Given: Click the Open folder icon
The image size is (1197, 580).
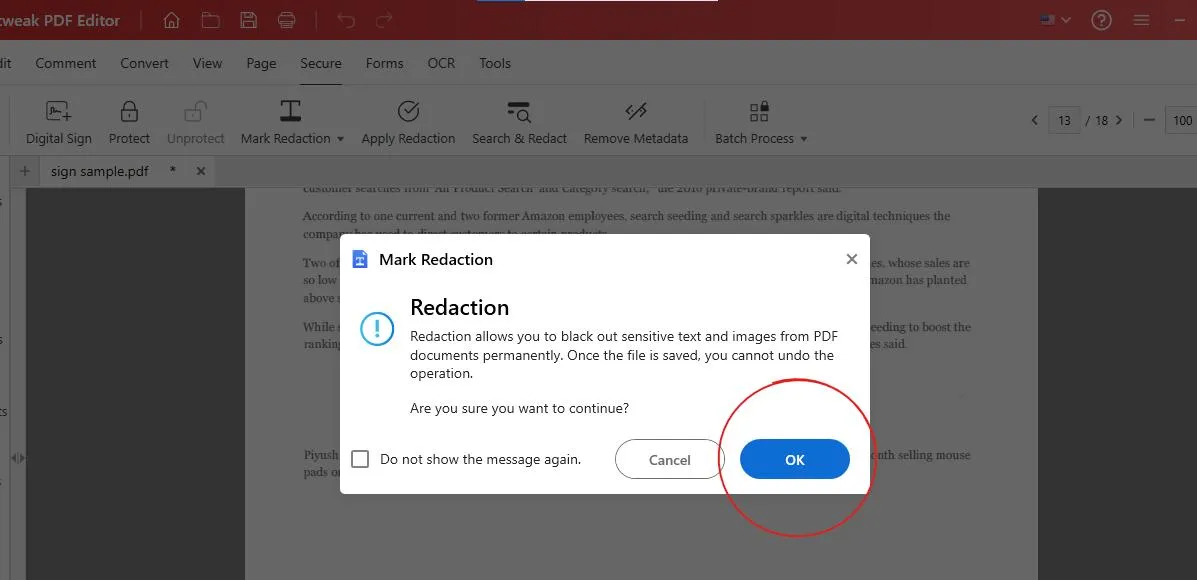Looking at the screenshot, I should 210,20.
